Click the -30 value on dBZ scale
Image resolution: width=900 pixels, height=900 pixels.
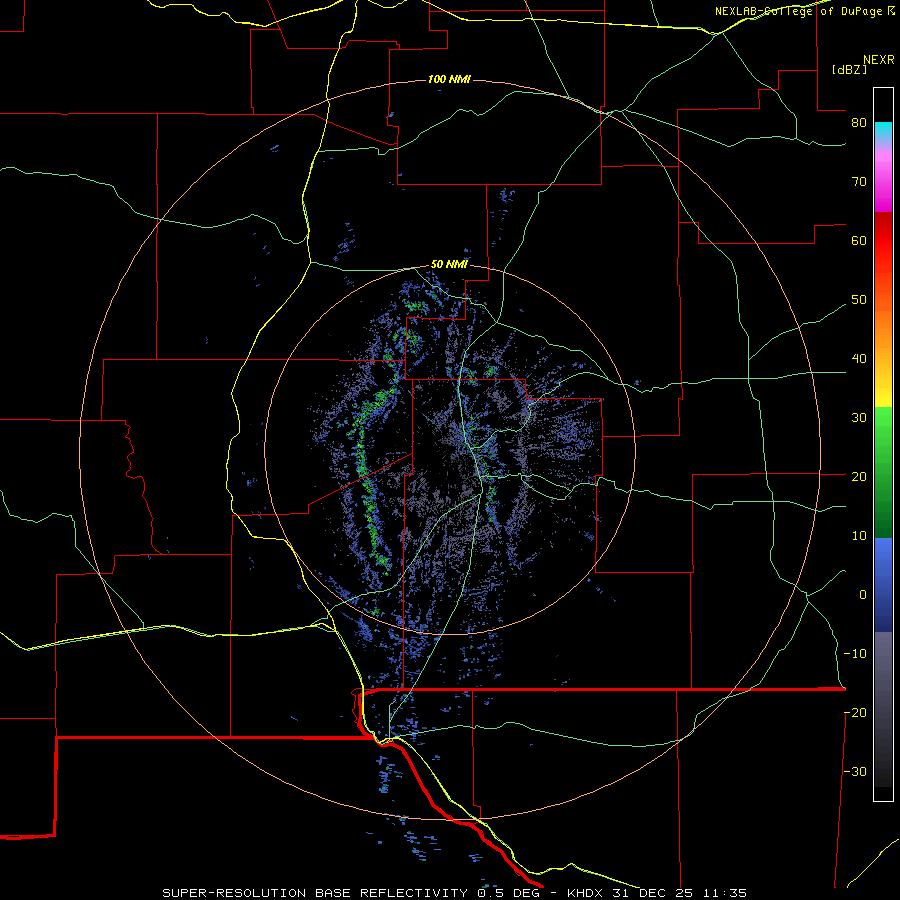coord(855,772)
